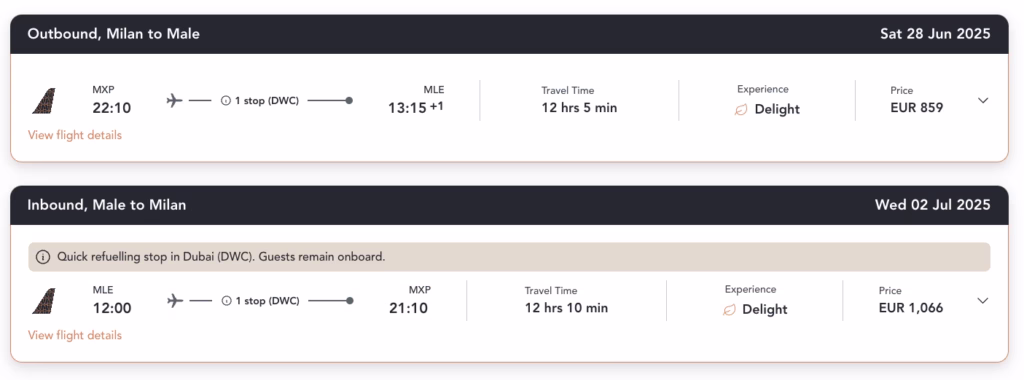Screen dimensions: 1024x380
Task: Expand the outbound flight EUR 859 chevron
Action: (983, 101)
